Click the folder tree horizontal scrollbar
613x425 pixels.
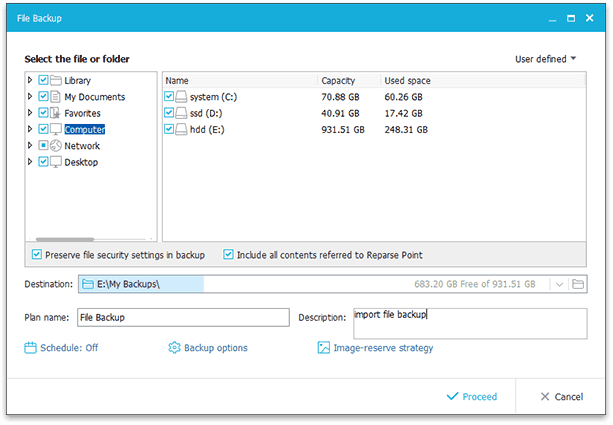(x=65, y=239)
